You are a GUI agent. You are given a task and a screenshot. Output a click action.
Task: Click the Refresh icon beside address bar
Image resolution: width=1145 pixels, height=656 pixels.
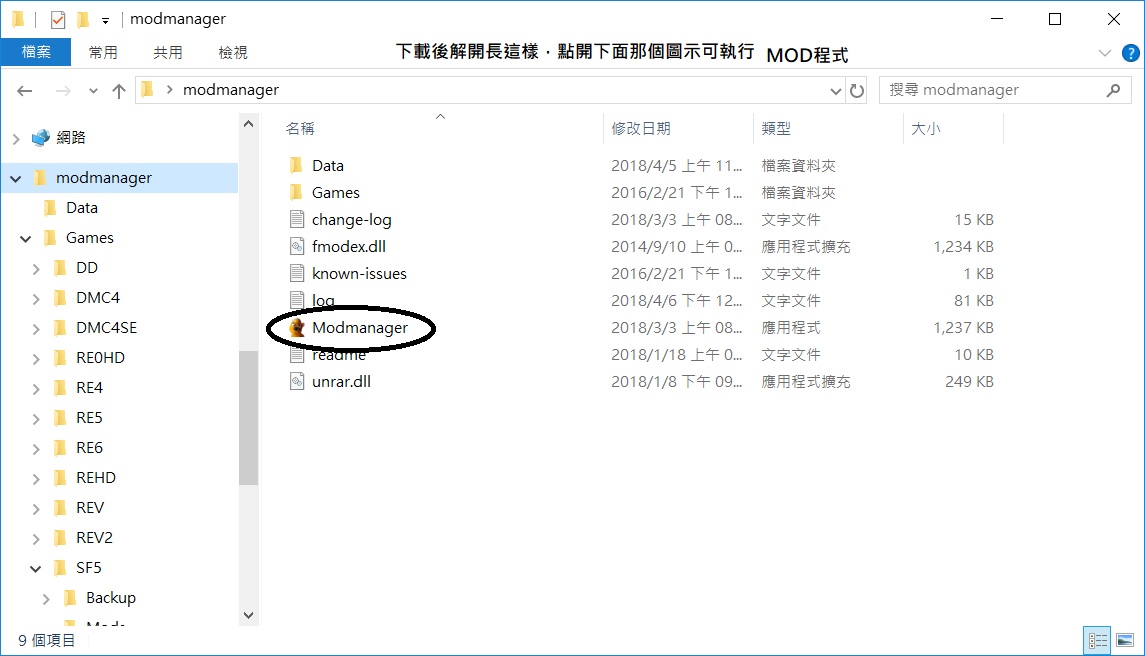(x=857, y=91)
